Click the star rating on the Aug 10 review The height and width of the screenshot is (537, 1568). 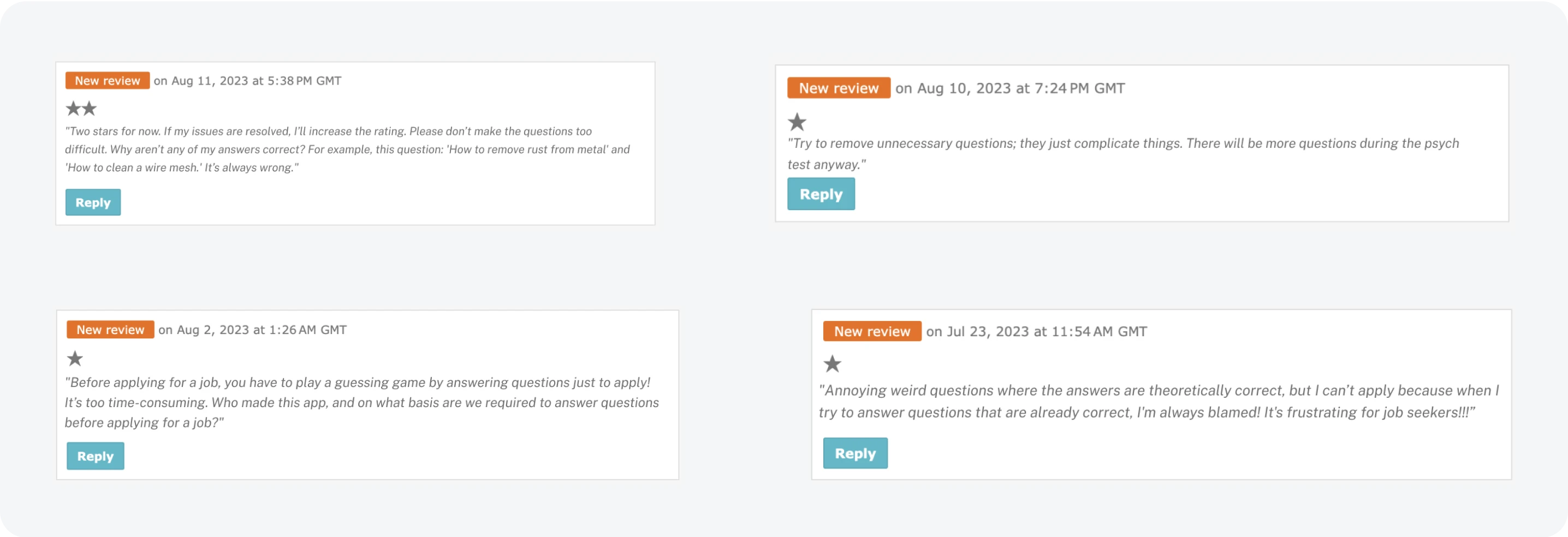pos(797,122)
